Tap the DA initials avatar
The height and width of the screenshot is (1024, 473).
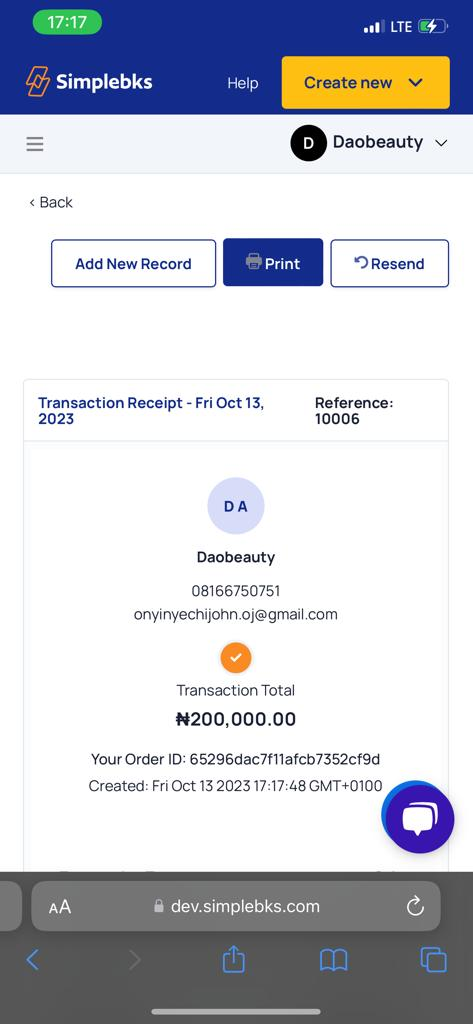click(236, 506)
